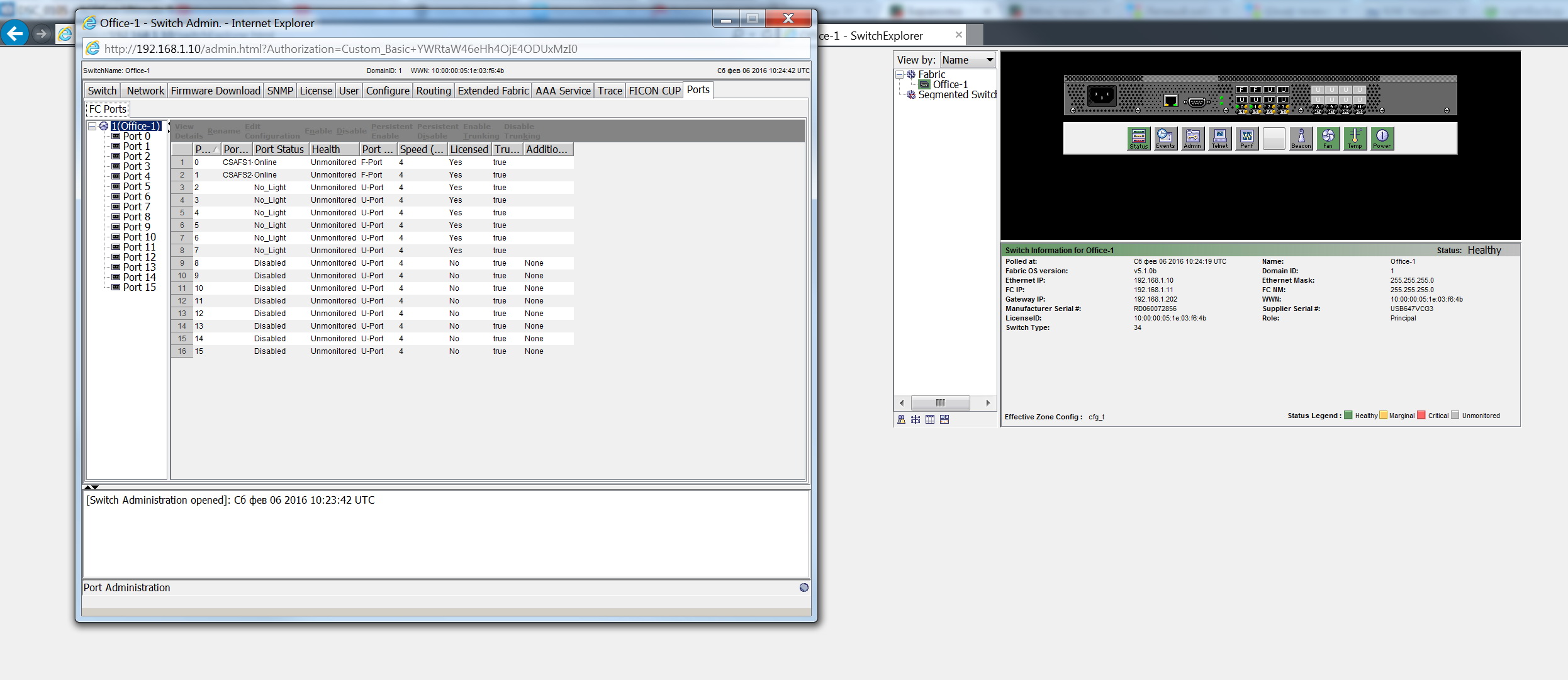Click the Fabric node icon in tree
The width and height of the screenshot is (1568, 680).
(x=910, y=74)
